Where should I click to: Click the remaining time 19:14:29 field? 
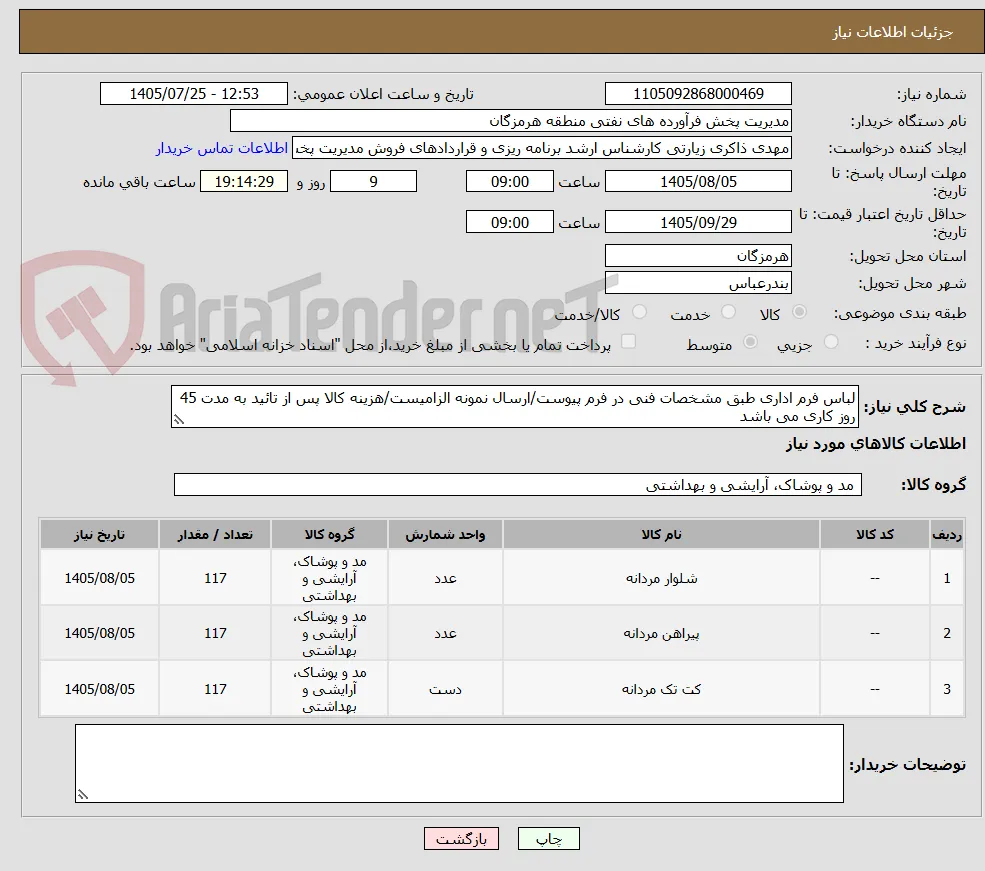[x=244, y=181]
